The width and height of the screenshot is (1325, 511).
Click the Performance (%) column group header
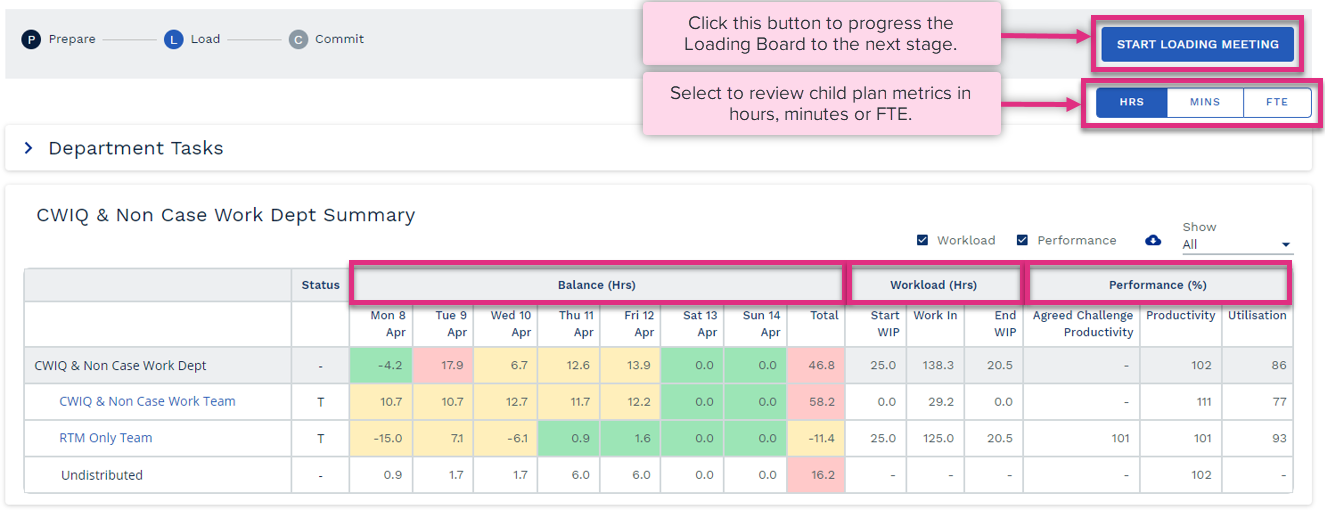(x=1158, y=285)
